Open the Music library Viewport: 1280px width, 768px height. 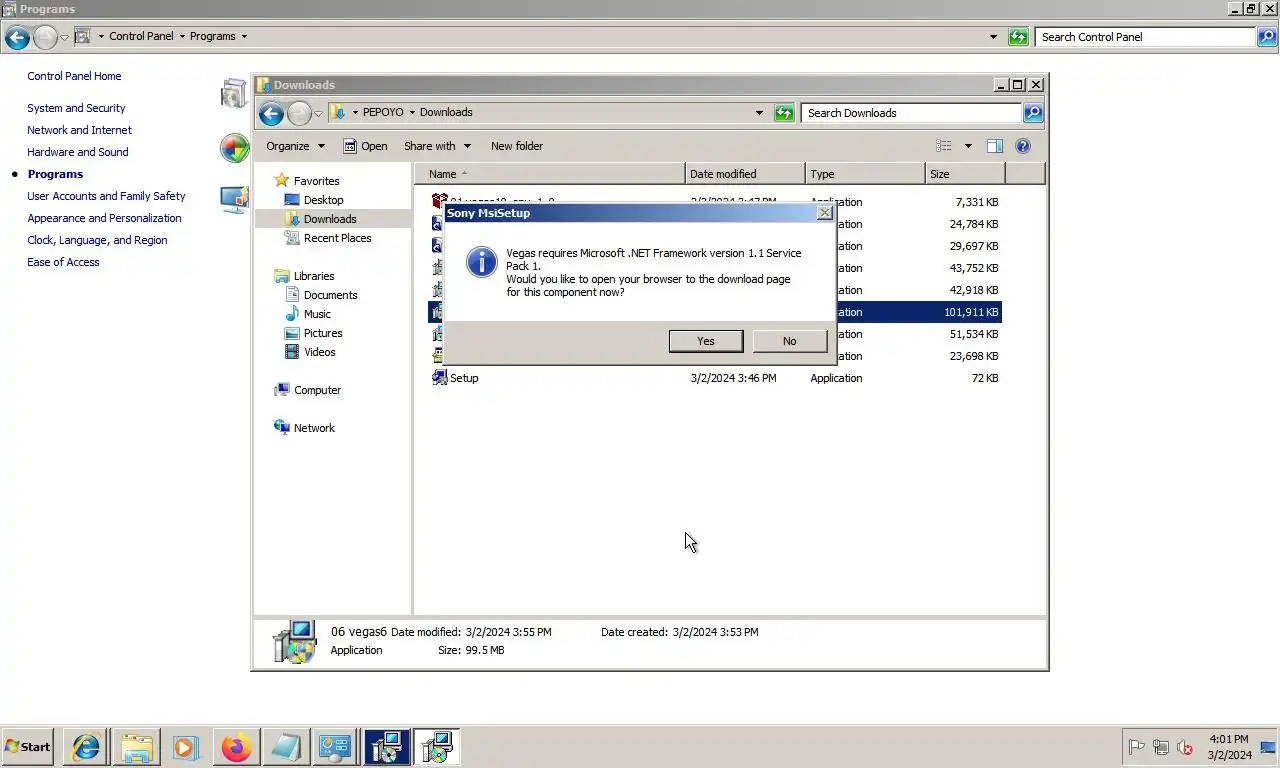[317, 314]
